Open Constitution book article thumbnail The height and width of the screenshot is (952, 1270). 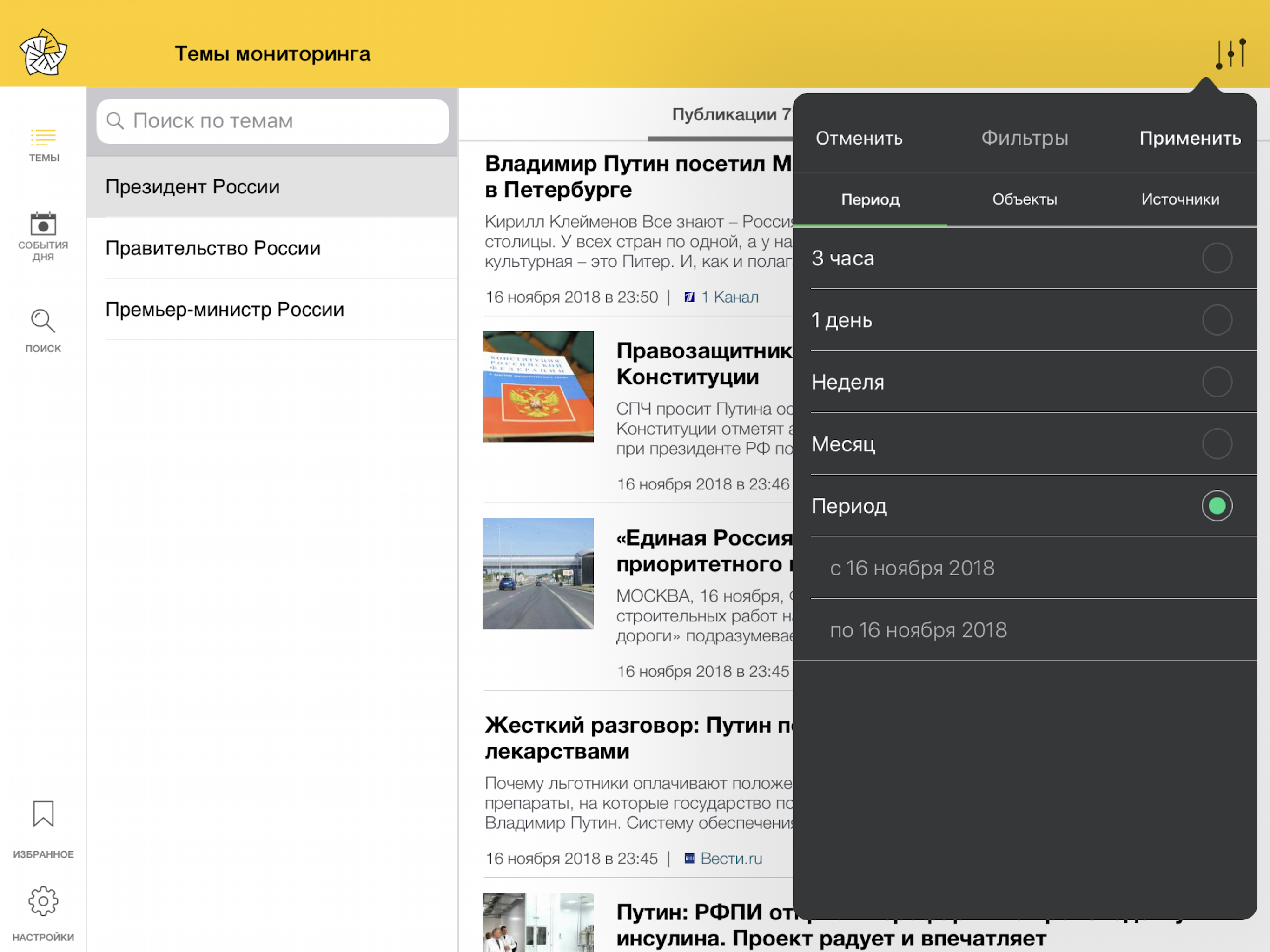click(x=538, y=386)
